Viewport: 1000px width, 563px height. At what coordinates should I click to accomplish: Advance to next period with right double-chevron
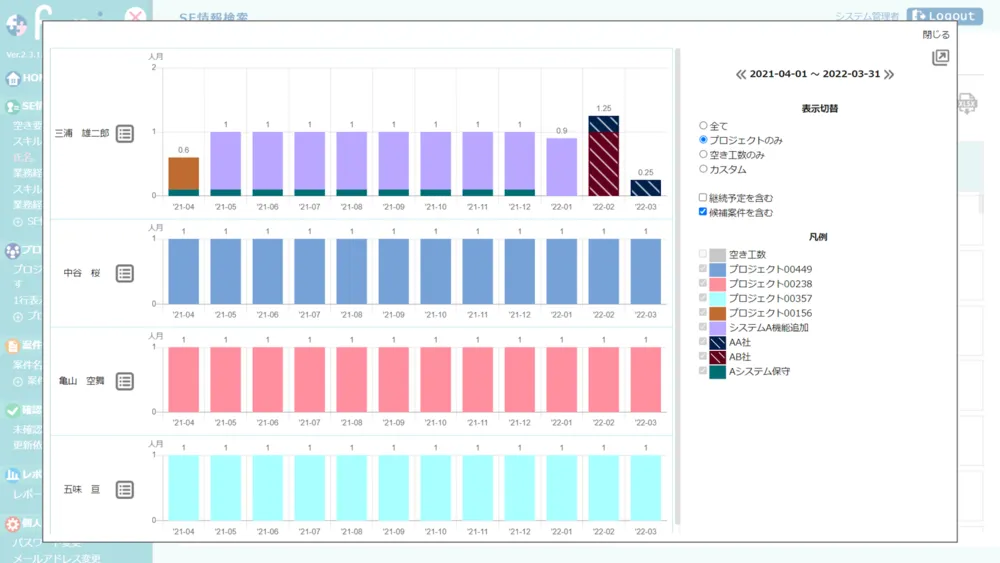(x=889, y=75)
